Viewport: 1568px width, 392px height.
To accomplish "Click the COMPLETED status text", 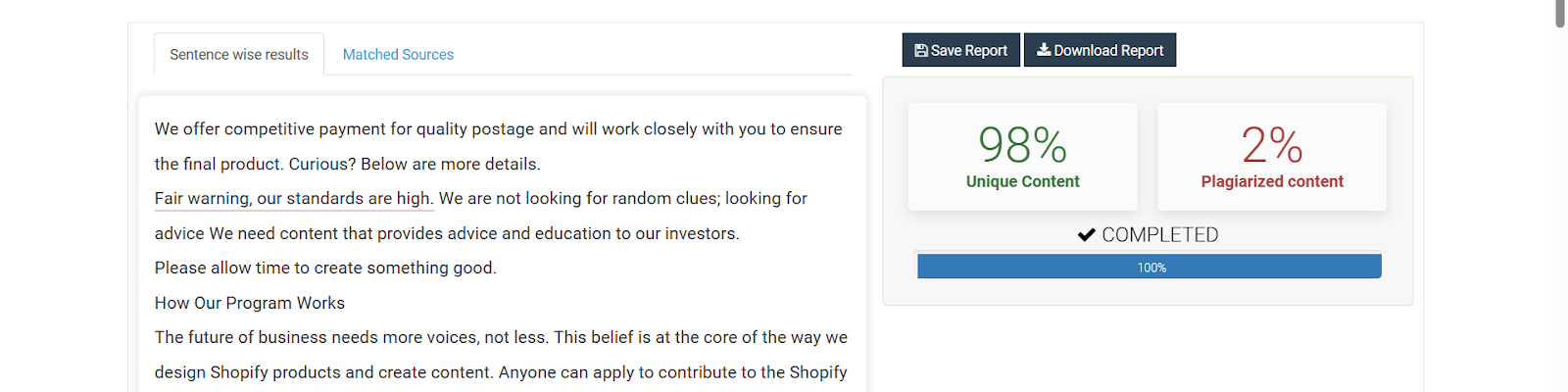I will point(1160,235).
